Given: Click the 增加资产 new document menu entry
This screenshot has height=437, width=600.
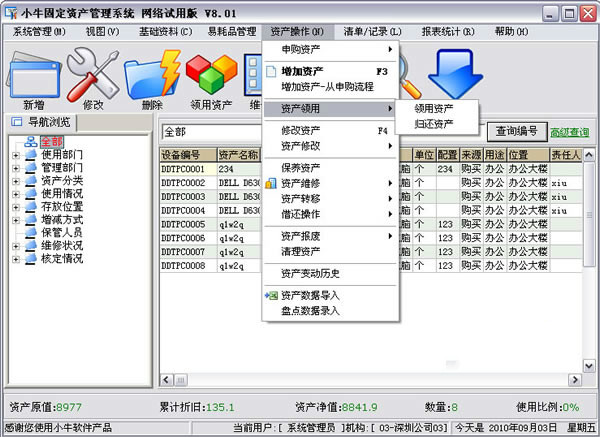Looking at the screenshot, I should pyautogui.click(x=301, y=72).
